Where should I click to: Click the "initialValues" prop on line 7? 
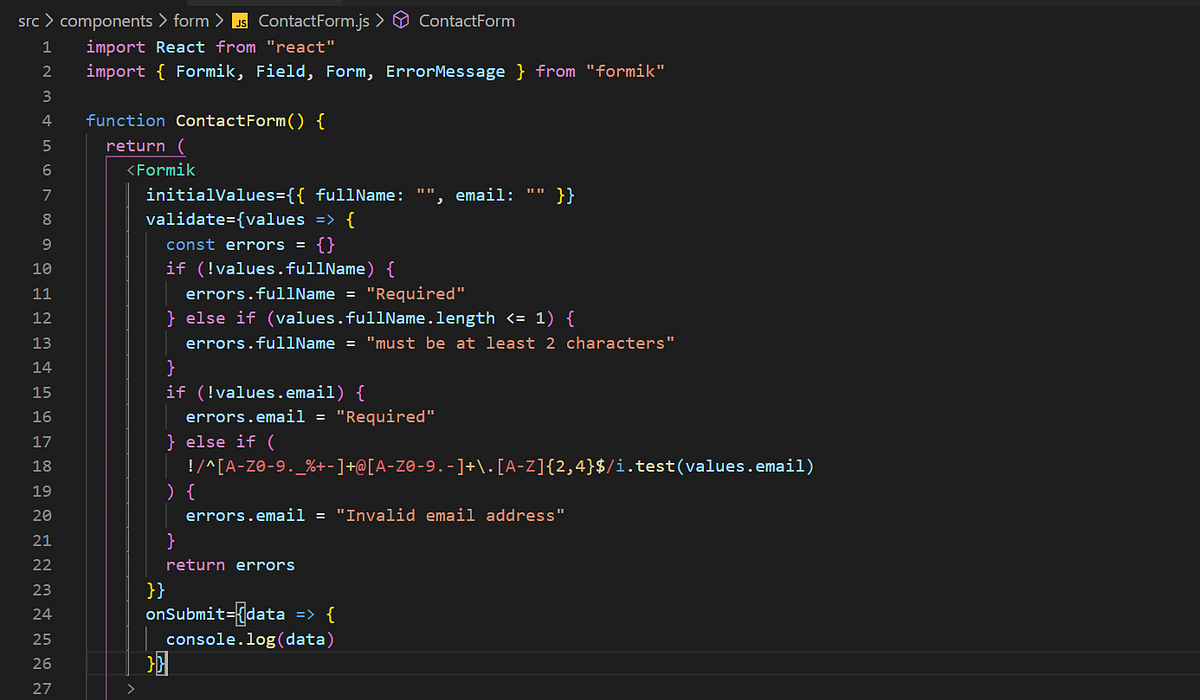point(208,194)
